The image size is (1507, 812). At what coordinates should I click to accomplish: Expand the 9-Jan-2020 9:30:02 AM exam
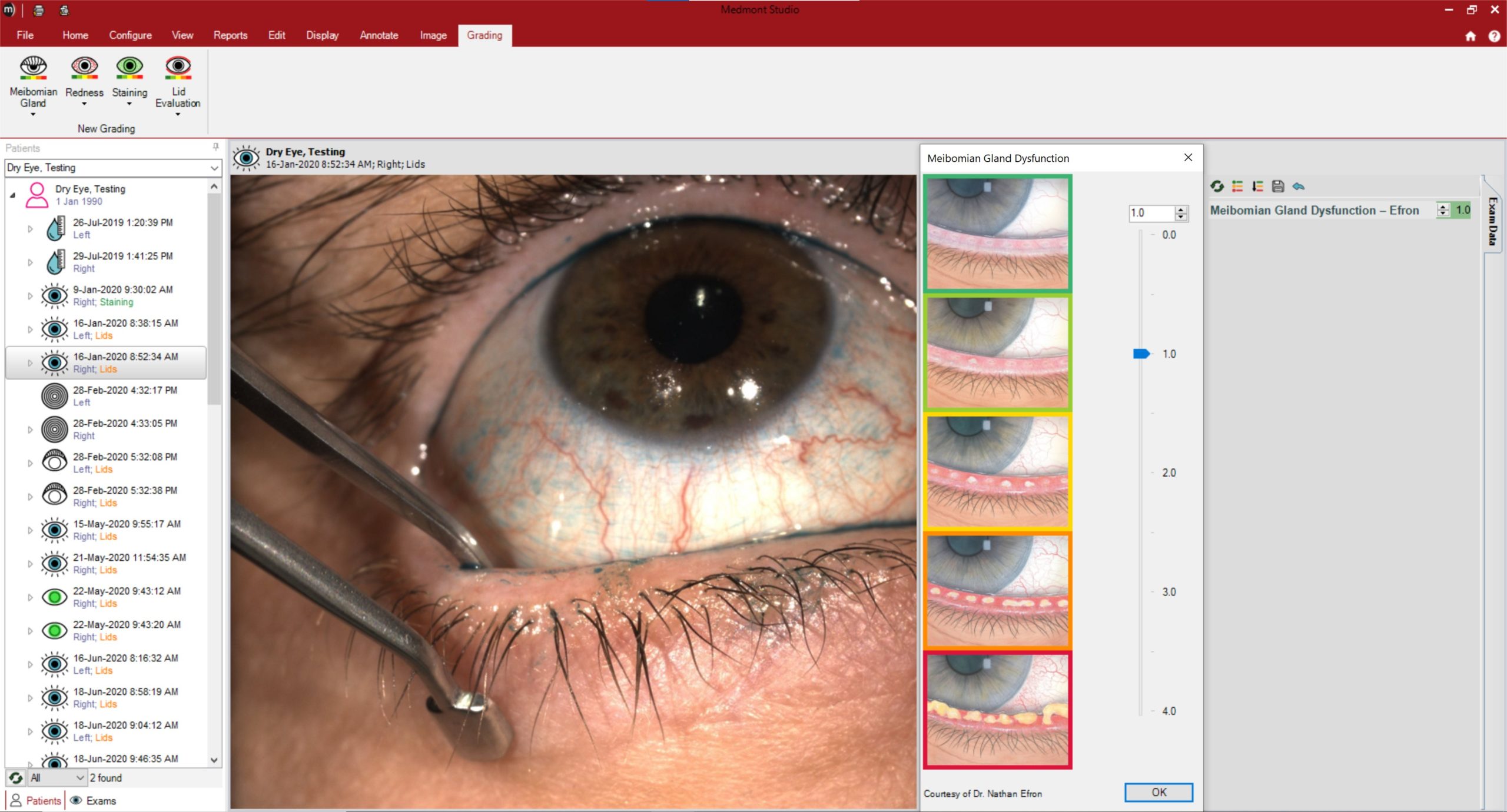[x=30, y=296]
